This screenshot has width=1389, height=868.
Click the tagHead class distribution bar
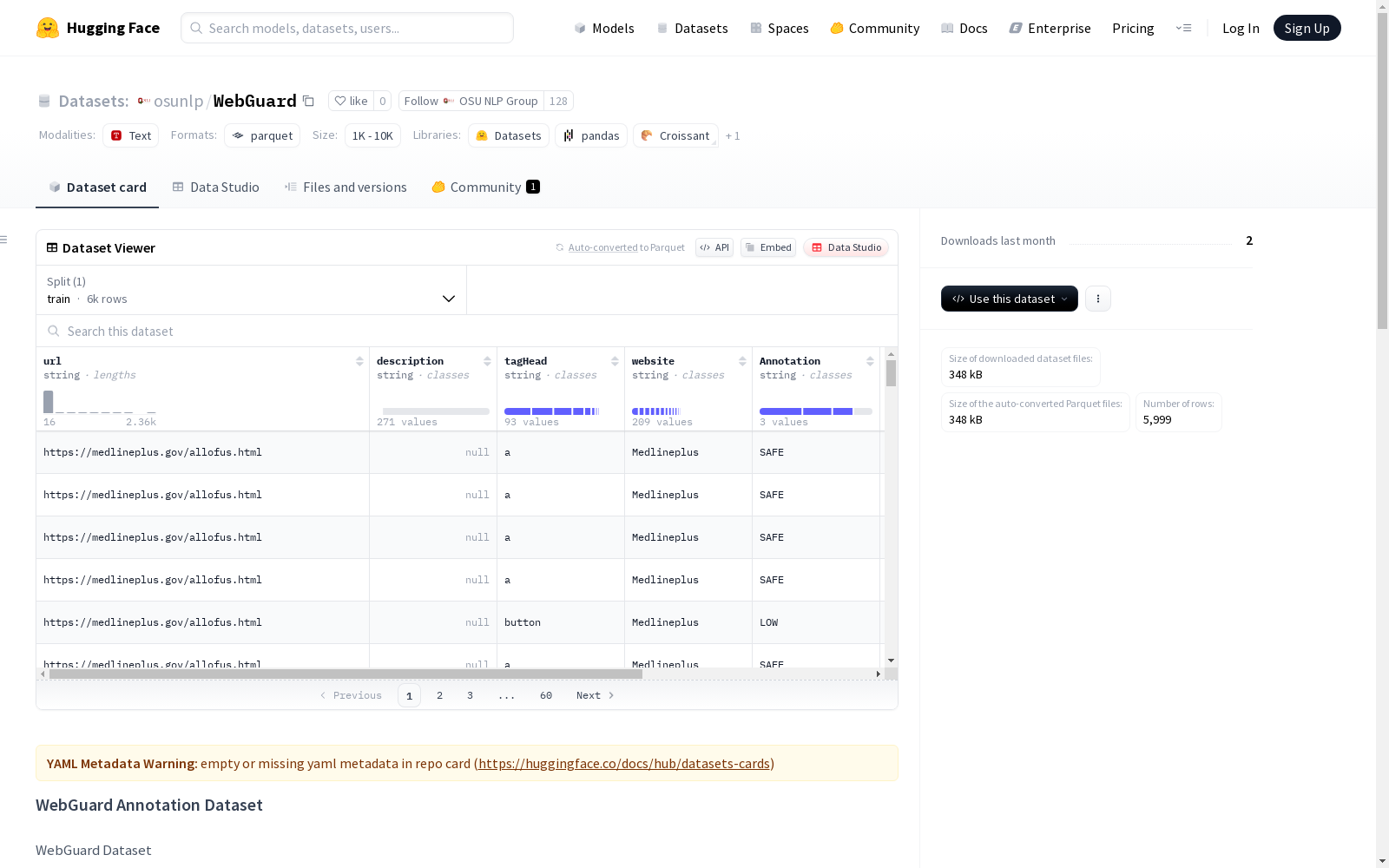pyautogui.click(x=551, y=411)
